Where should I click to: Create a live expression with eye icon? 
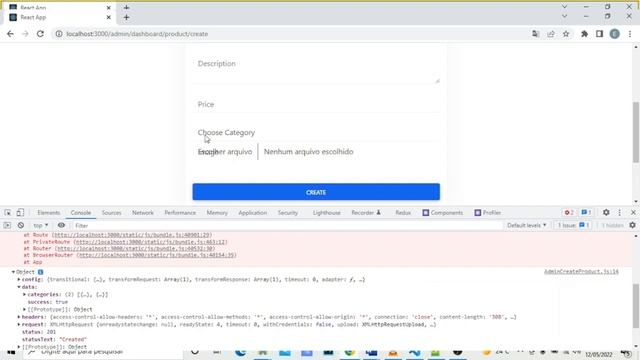click(61, 225)
